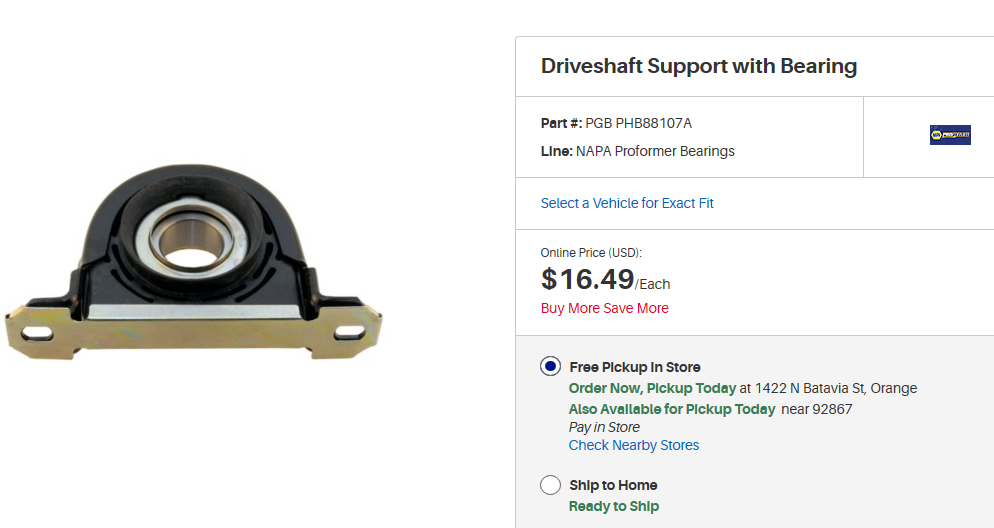Image resolution: width=994 pixels, height=528 pixels.
Task: Click the Order Now, Pickup Today text
Action: (652, 388)
